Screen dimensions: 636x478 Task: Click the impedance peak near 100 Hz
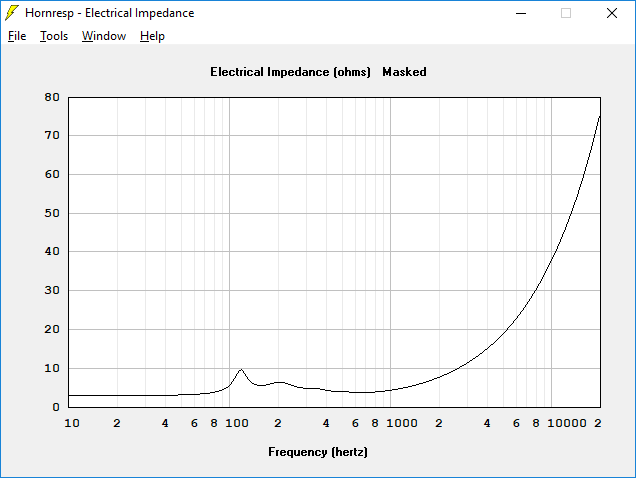[x=241, y=370]
